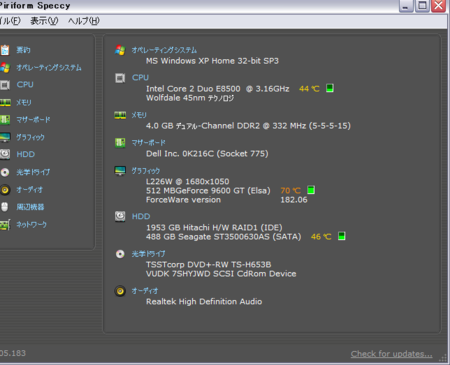The width and height of the screenshot is (450, 365).
Task: Open the ヘルプ(H) menu
Action: pyautogui.click(x=84, y=21)
